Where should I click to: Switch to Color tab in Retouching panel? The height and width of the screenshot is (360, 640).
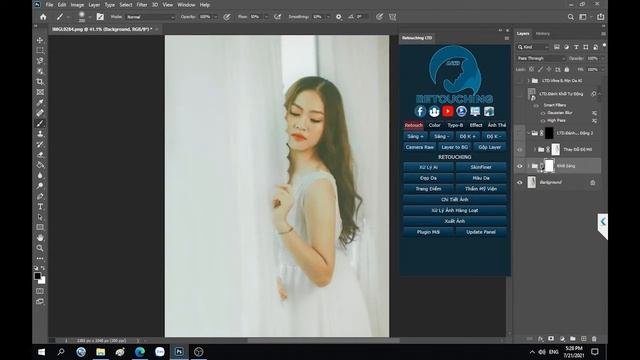434,125
